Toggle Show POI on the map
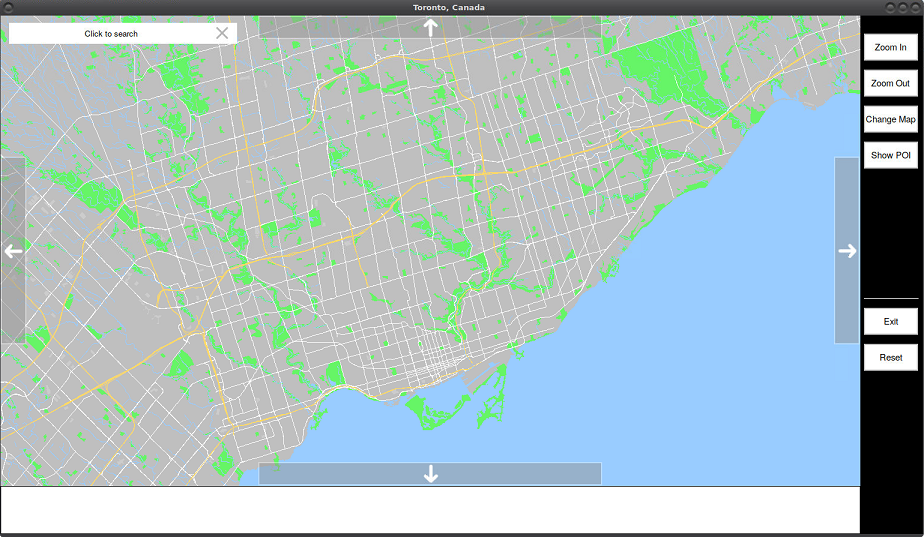The image size is (924, 537). click(x=890, y=155)
